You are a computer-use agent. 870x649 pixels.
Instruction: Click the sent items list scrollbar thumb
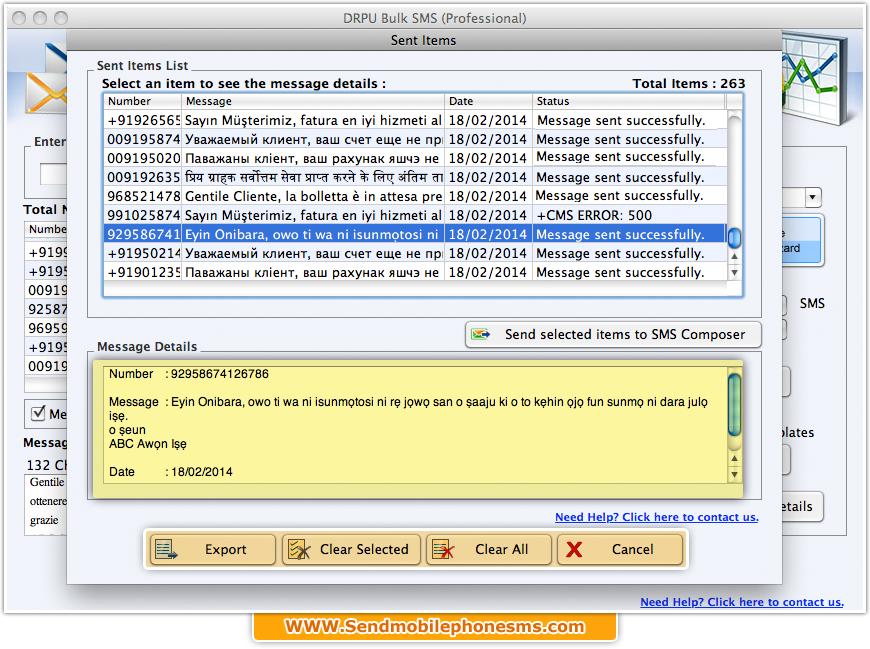pyautogui.click(x=734, y=238)
